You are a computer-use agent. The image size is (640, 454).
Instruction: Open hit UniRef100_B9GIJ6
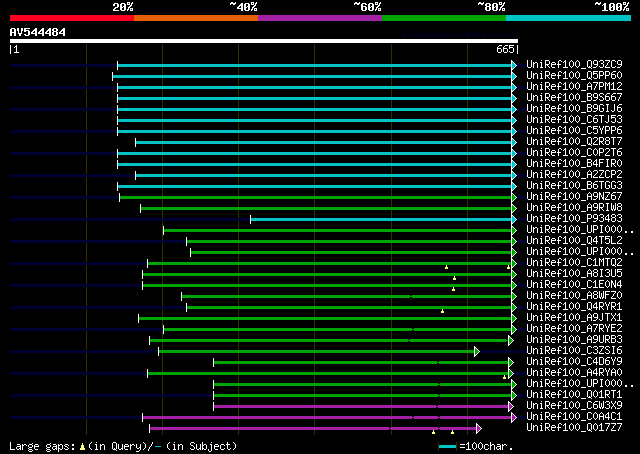(574, 109)
